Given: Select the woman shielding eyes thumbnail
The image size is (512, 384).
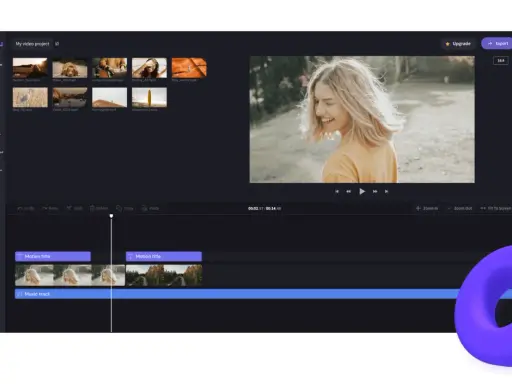Looking at the screenshot, I should (149, 68).
